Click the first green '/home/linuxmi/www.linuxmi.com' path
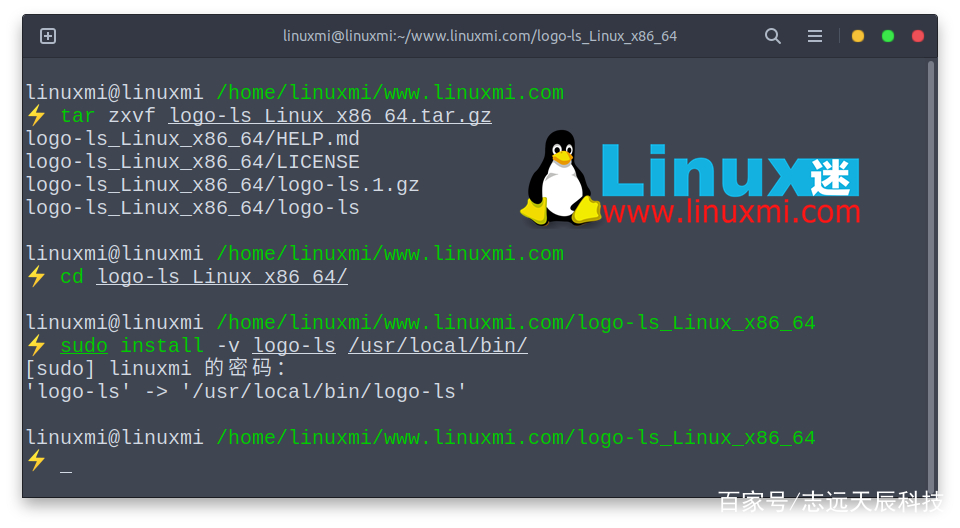The height and width of the screenshot is (528, 960). (x=390, y=93)
